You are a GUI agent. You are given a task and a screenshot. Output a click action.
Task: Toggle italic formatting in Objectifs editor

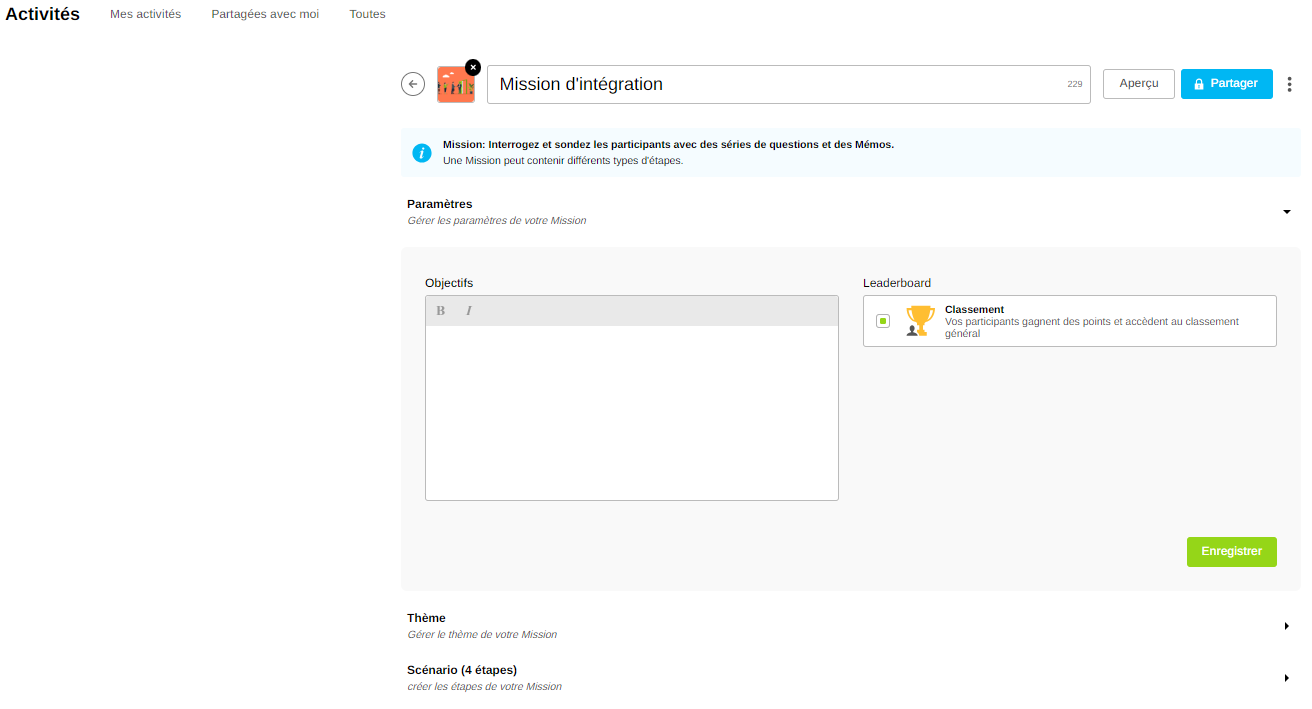(468, 311)
